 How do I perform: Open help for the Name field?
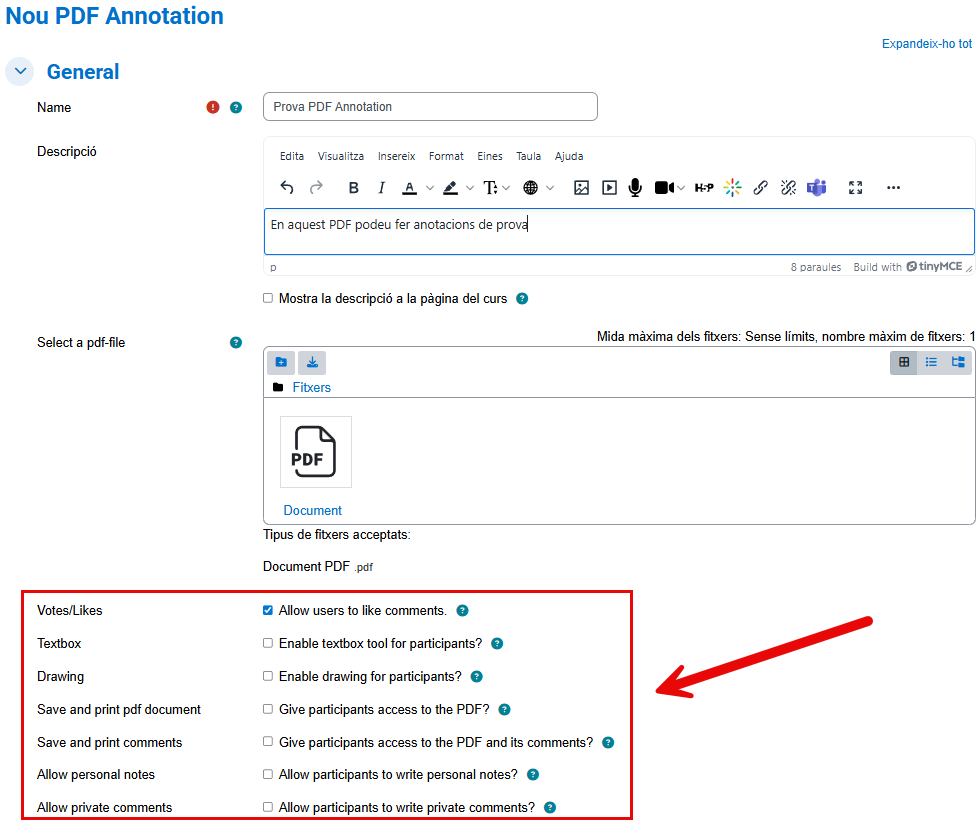tap(236, 107)
